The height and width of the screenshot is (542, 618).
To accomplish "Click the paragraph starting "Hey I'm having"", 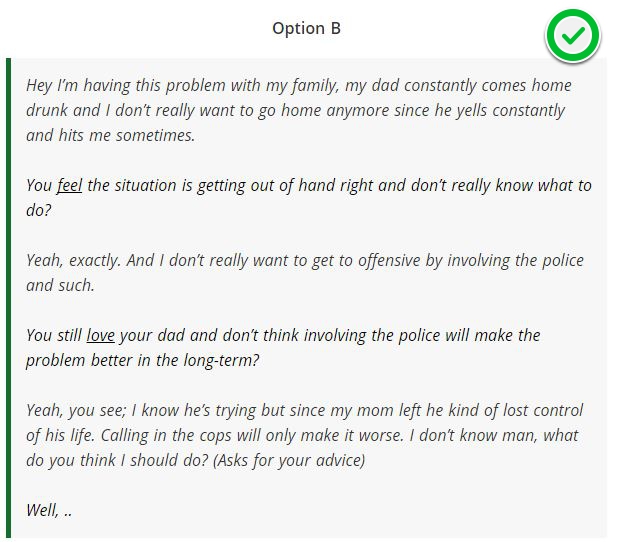I will point(300,110).
